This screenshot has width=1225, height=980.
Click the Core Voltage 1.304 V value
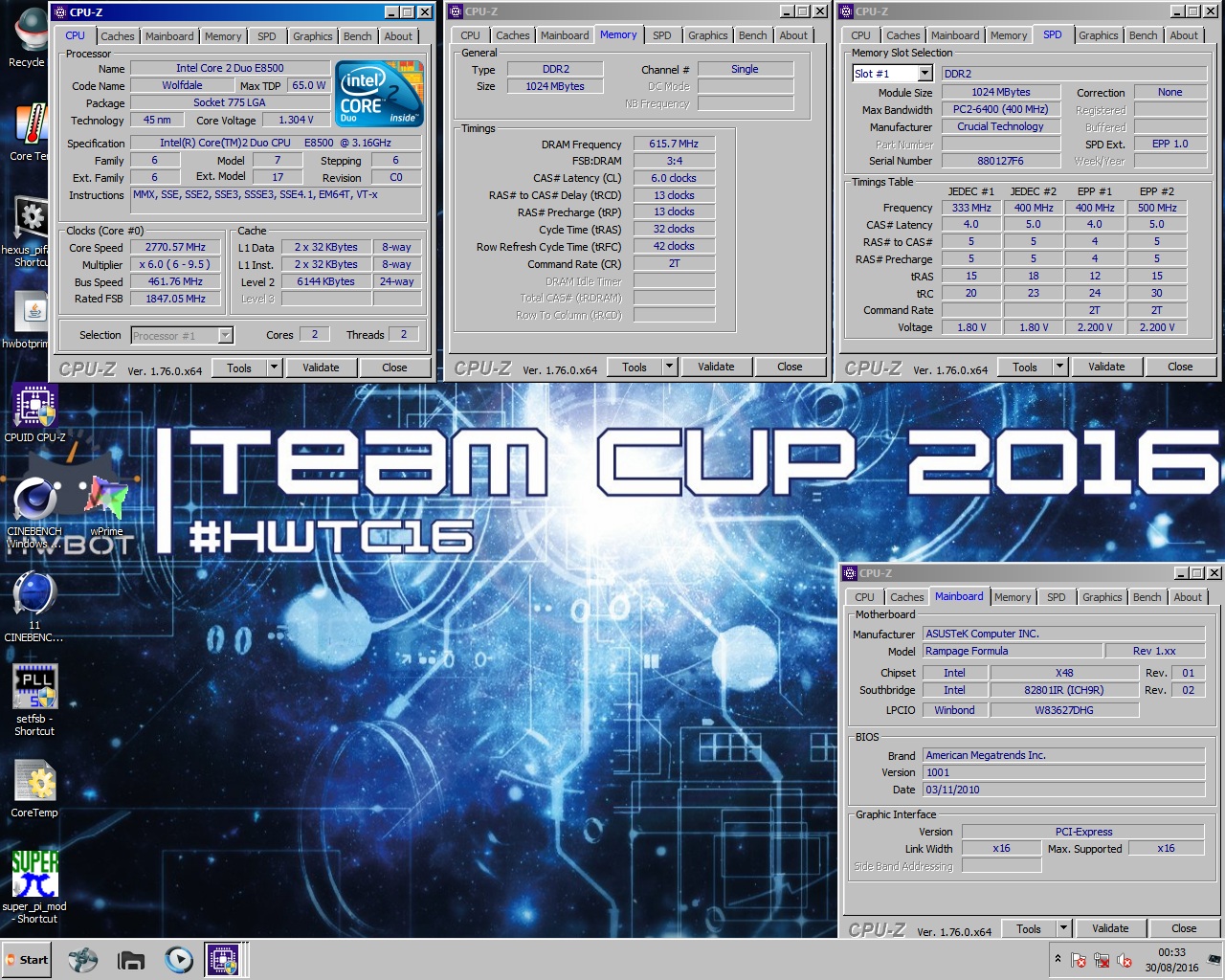pos(297,120)
